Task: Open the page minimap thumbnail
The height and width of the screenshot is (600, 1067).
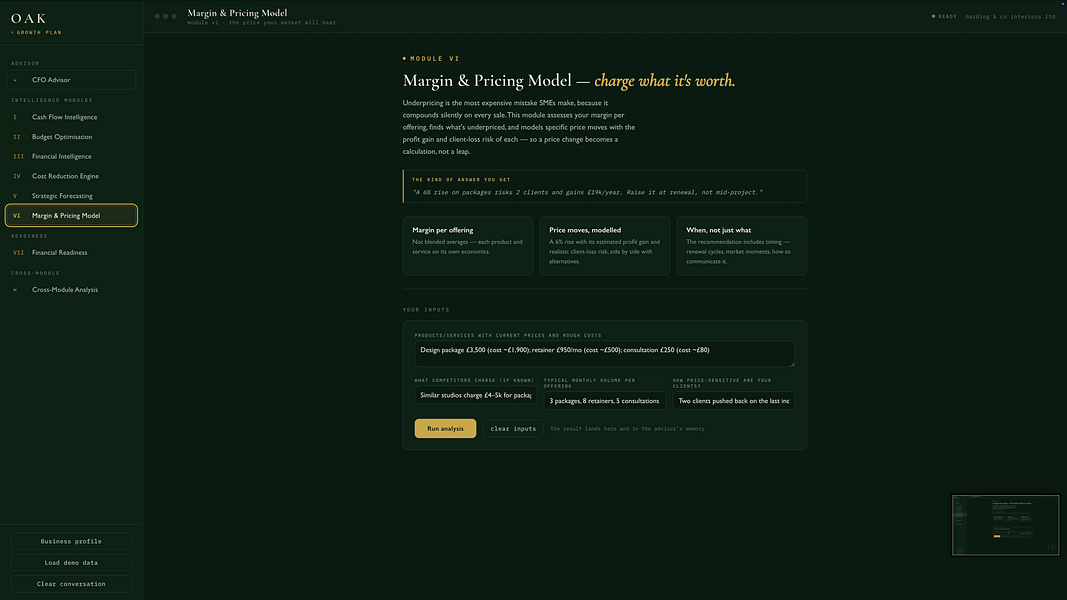Action: 1005,525
